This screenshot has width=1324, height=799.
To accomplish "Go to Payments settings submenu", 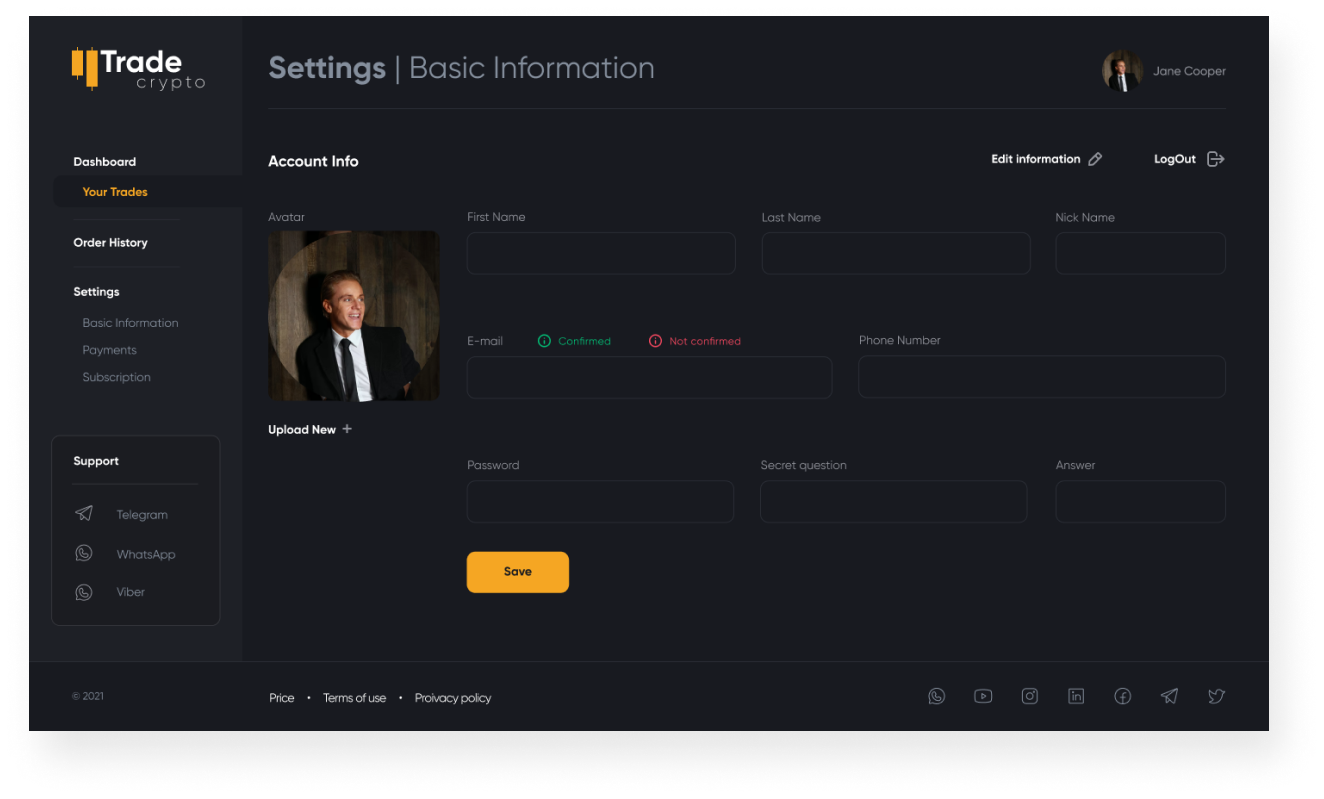I will [x=110, y=350].
